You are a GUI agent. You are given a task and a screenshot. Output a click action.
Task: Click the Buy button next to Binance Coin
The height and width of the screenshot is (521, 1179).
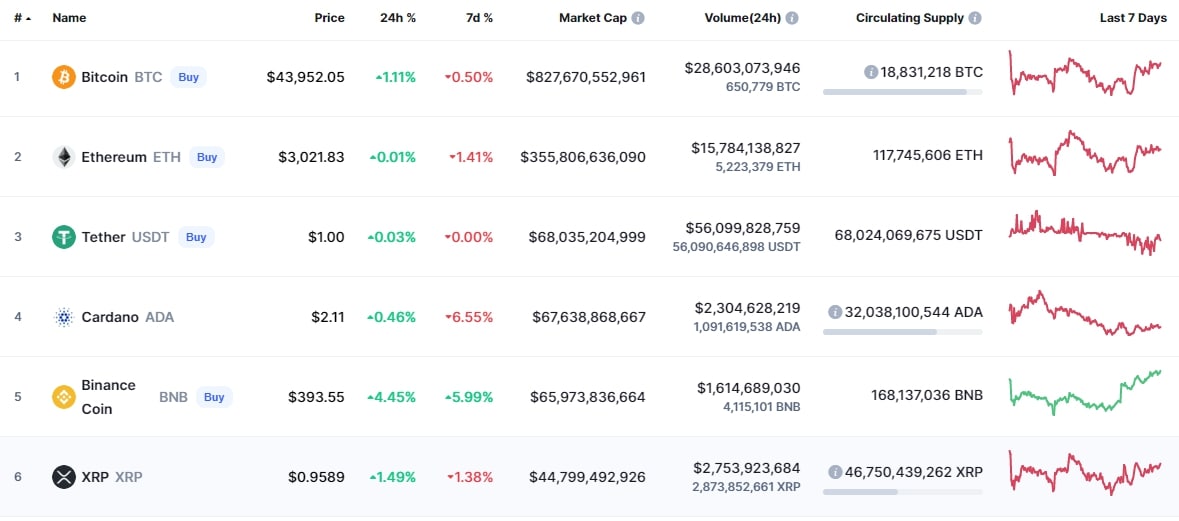click(214, 397)
